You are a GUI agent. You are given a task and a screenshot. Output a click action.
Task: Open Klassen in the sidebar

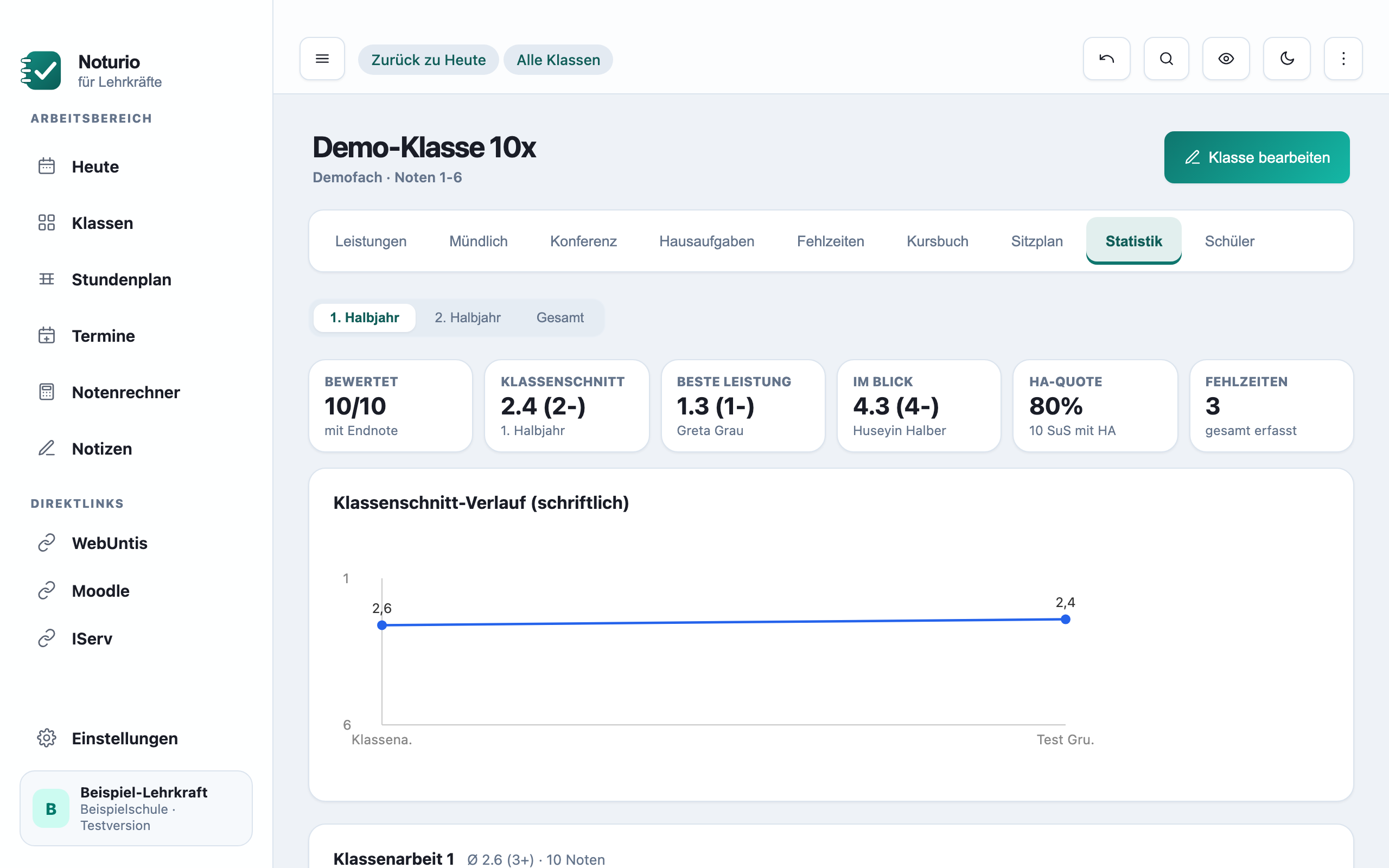pyautogui.click(x=136, y=223)
